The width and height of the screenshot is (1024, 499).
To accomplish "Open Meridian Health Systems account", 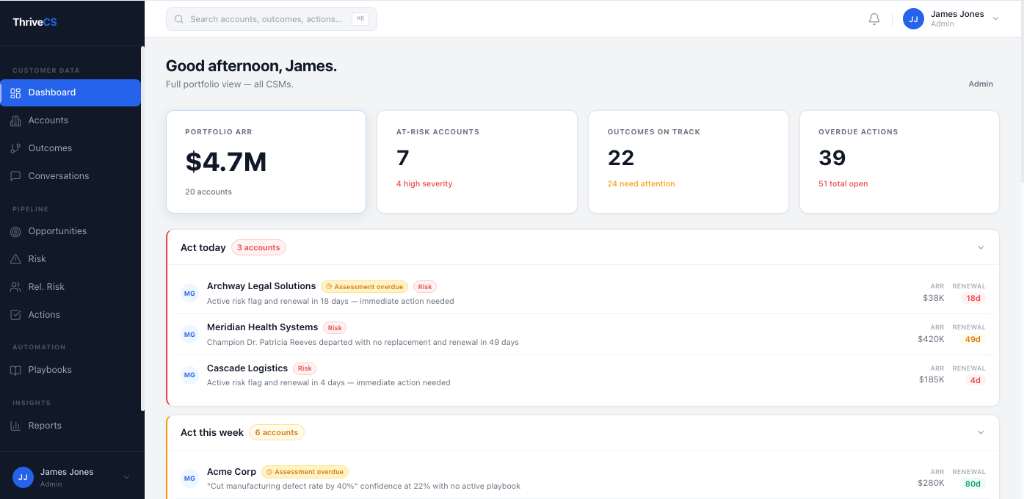I will [263, 327].
